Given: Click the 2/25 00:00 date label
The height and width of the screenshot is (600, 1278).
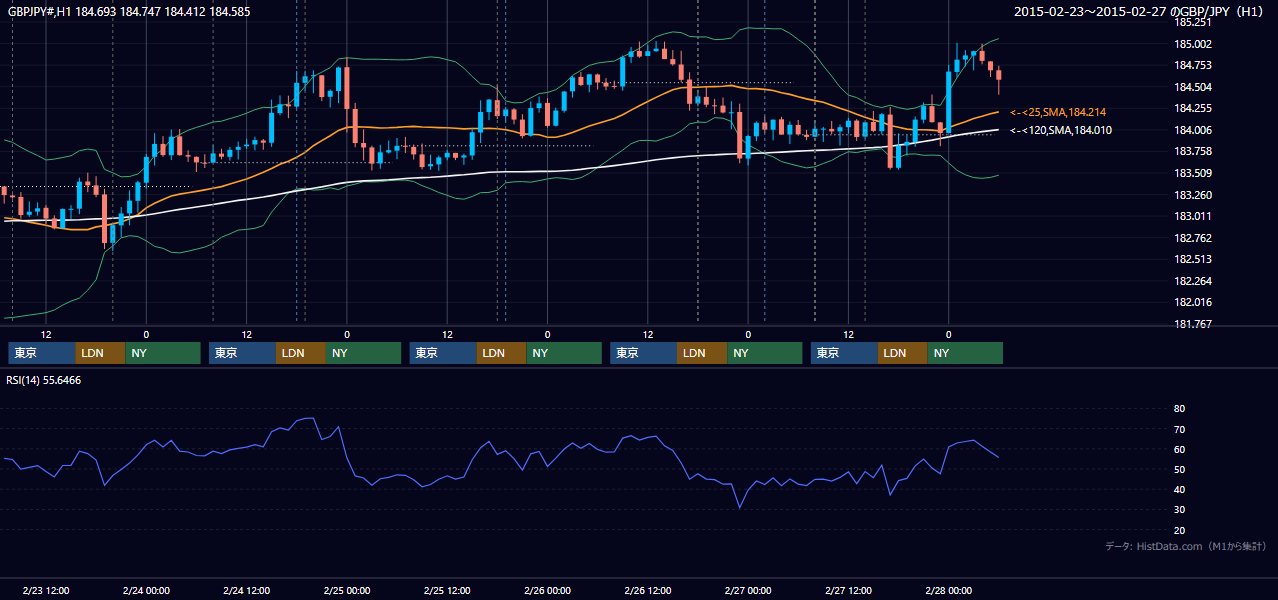Looking at the screenshot, I should [x=347, y=591].
